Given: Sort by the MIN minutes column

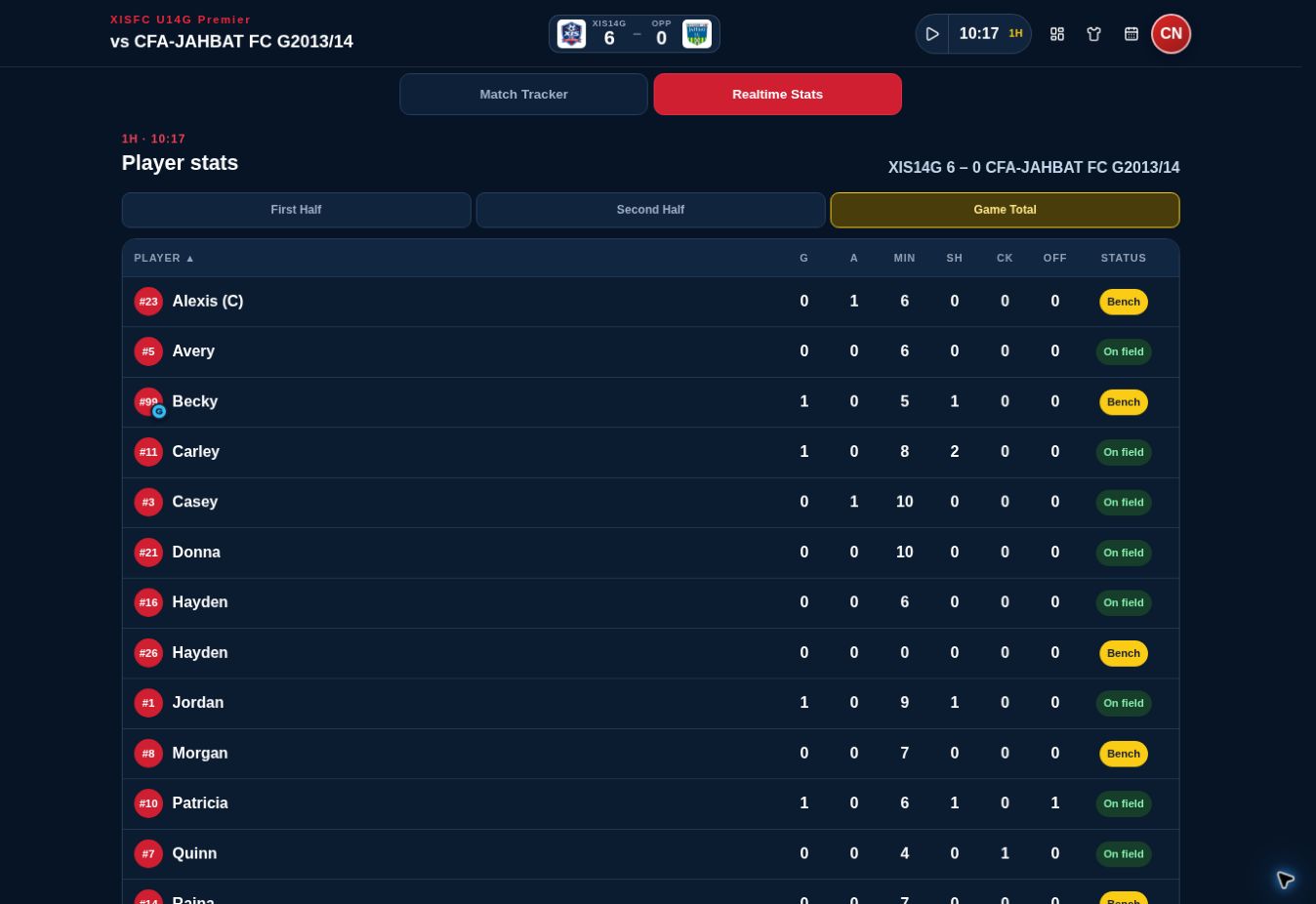Looking at the screenshot, I should coord(905,259).
